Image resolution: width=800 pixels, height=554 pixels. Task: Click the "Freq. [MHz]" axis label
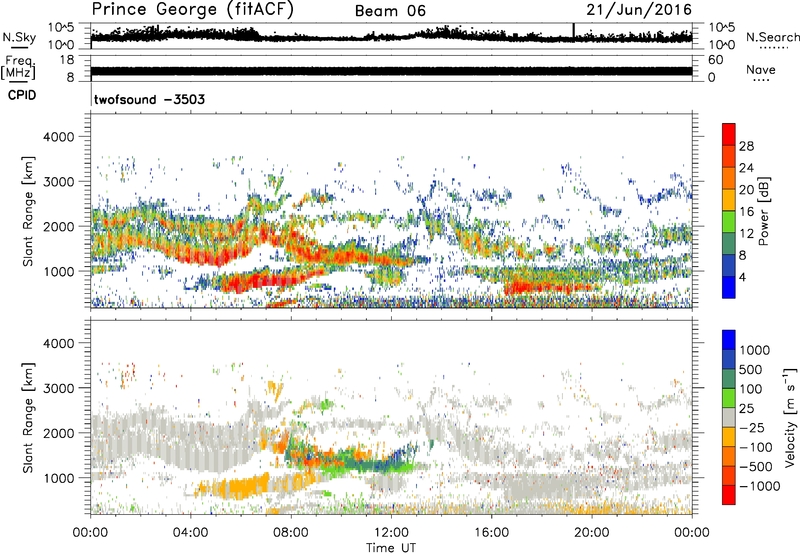tap(18, 68)
